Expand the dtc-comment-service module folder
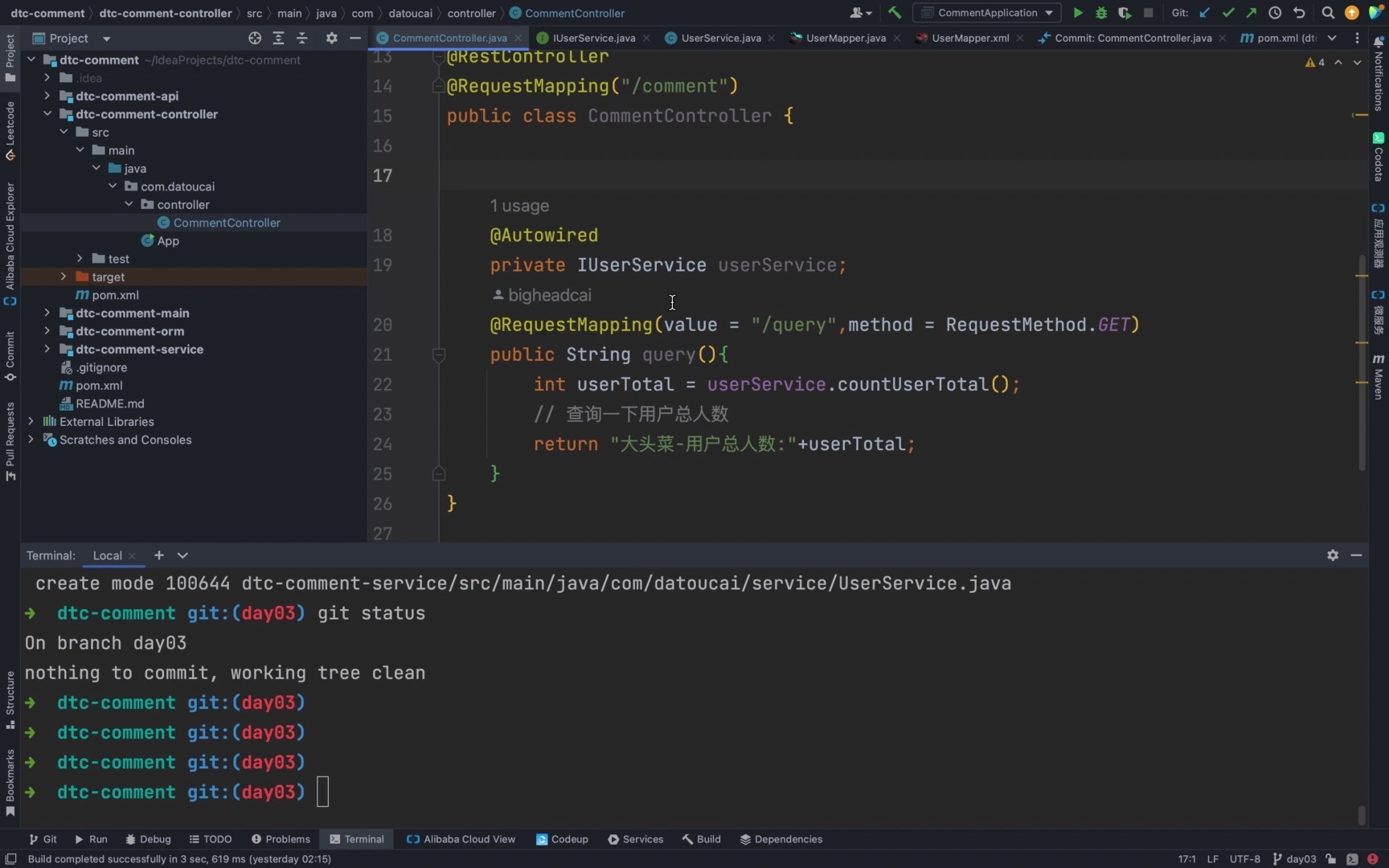The height and width of the screenshot is (868, 1389). point(47,349)
